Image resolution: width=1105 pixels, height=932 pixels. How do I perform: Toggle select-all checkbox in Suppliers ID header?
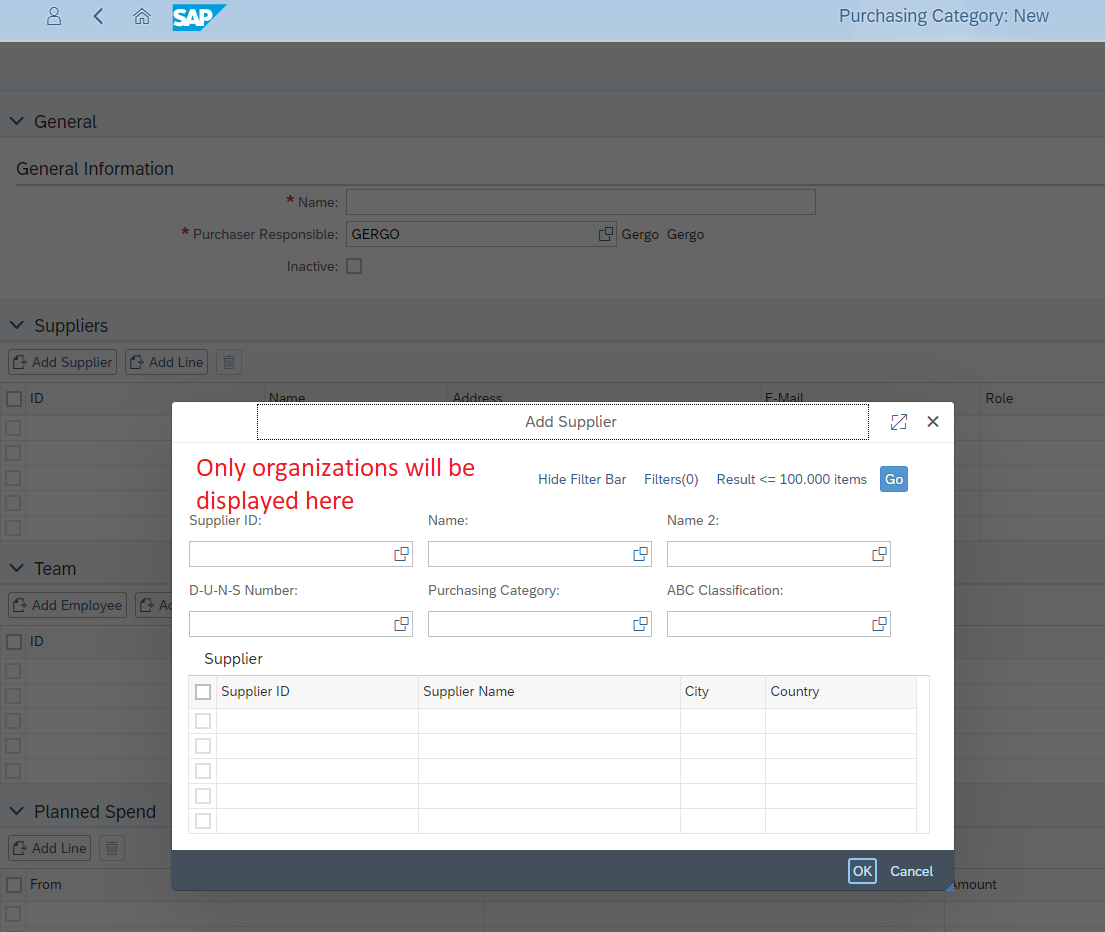[14, 399]
